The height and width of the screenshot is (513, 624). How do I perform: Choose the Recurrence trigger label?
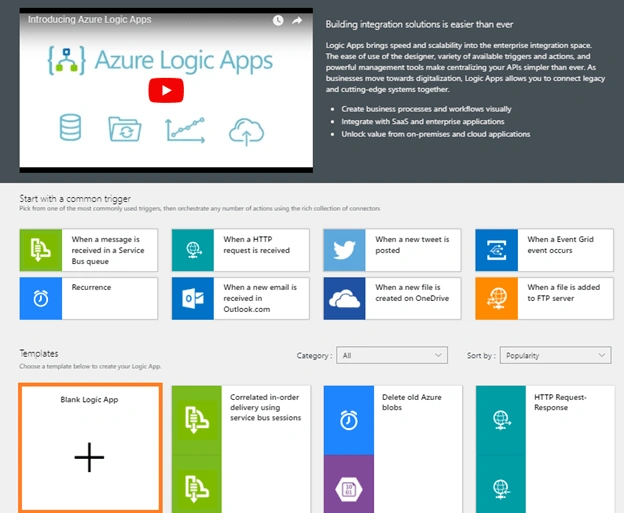point(91,287)
